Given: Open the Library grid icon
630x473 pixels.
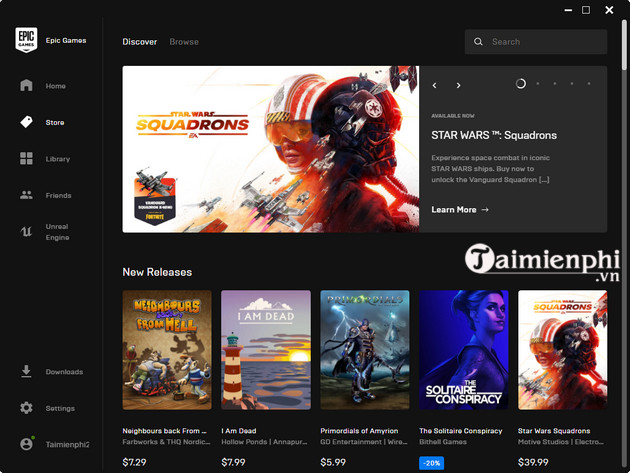Looking at the screenshot, I should 26,158.
